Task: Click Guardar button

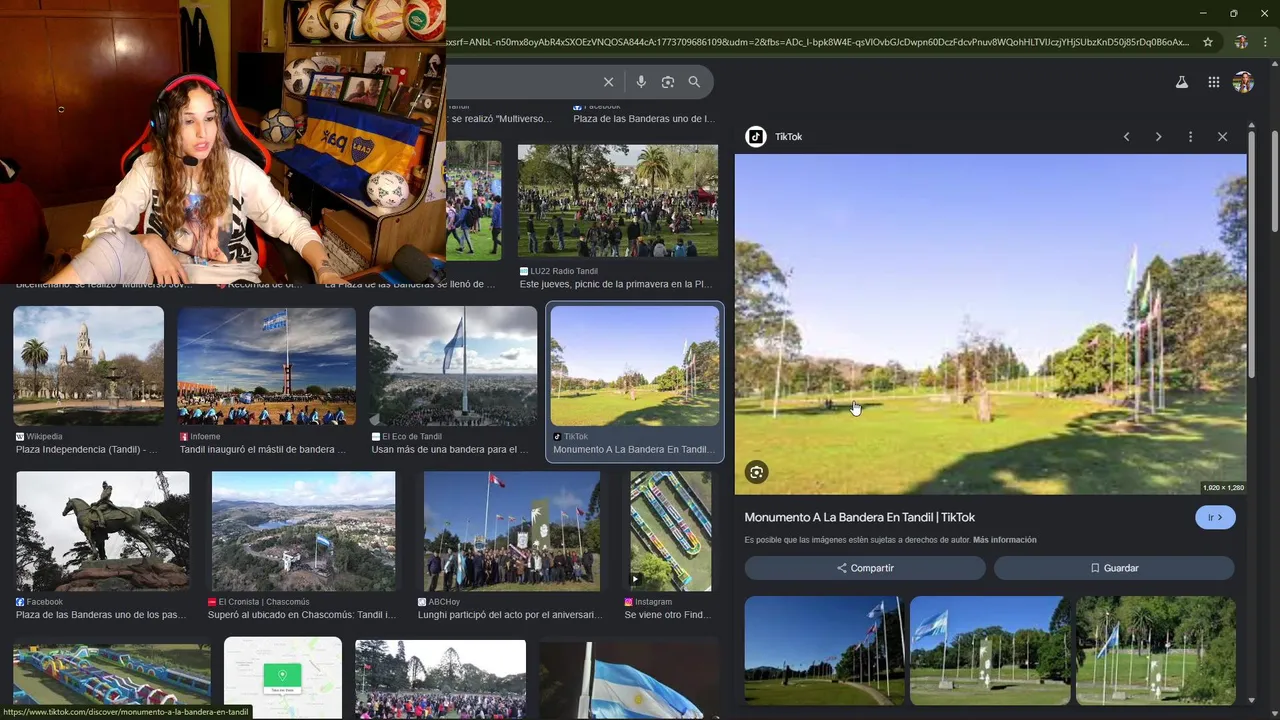Action: click(1114, 568)
